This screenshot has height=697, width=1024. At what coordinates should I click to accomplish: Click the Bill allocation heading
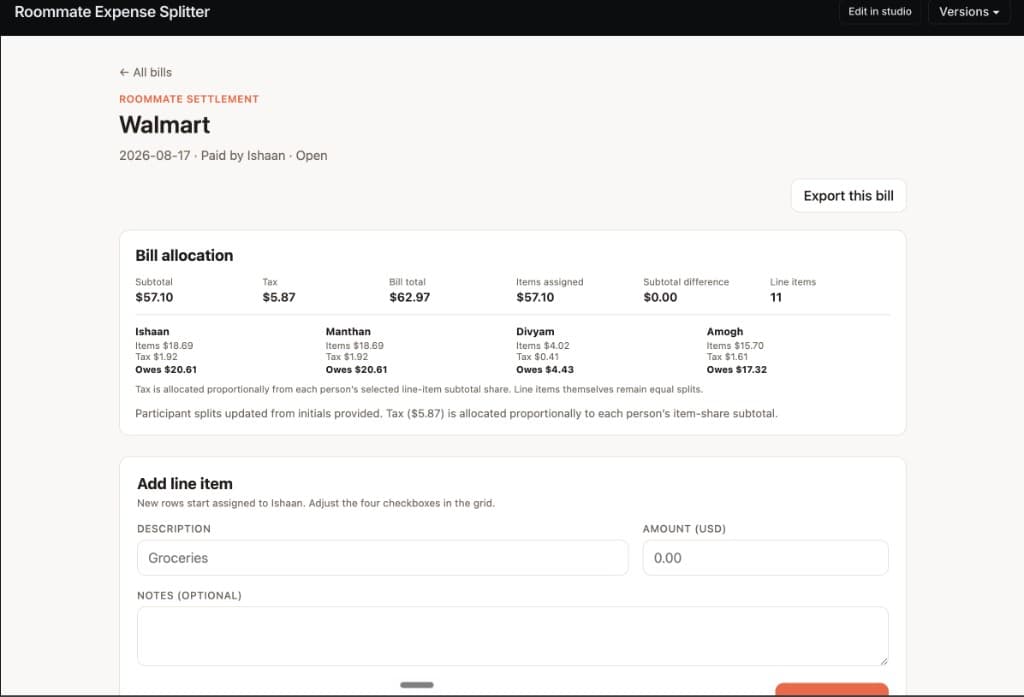click(x=184, y=255)
